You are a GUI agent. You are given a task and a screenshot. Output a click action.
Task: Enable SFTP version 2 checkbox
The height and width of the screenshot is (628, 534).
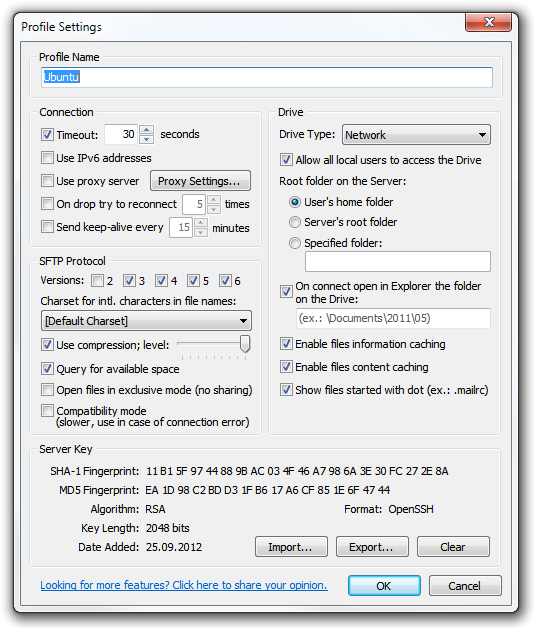point(97,281)
